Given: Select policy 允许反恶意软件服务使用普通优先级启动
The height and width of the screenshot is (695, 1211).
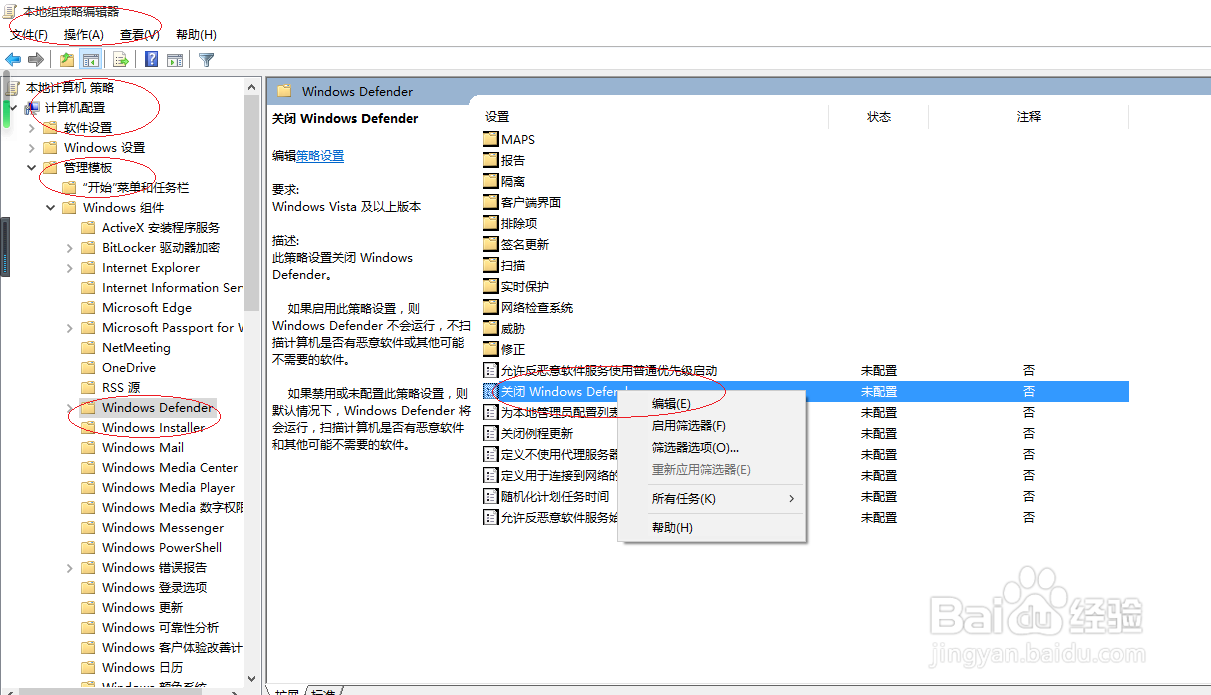Looking at the screenshot, I should point(600,371).
